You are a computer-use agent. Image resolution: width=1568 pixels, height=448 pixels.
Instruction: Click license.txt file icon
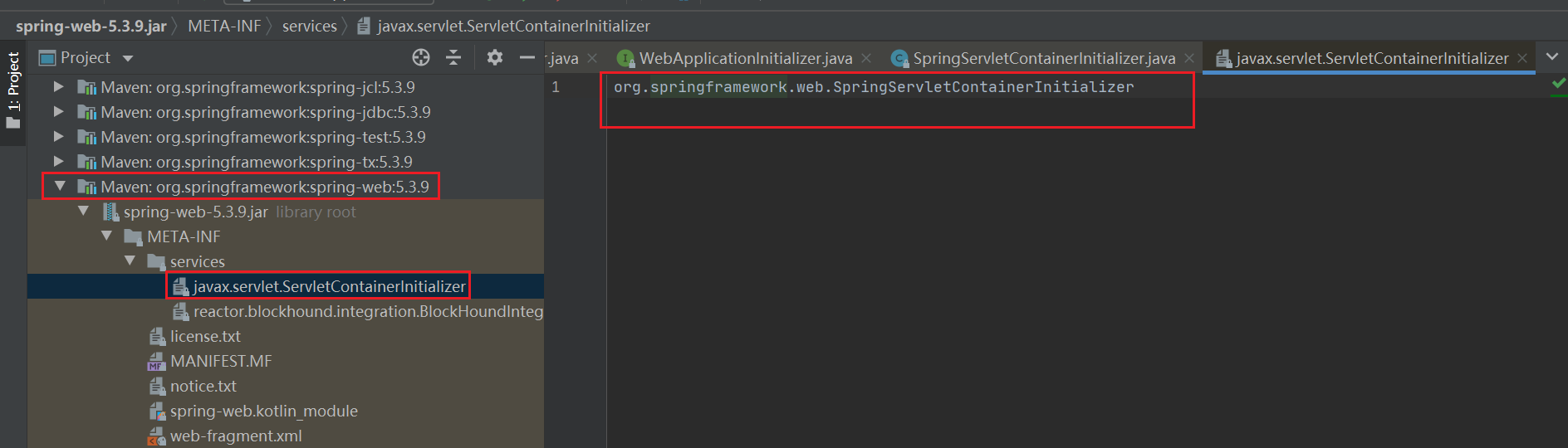click(157, 336)
